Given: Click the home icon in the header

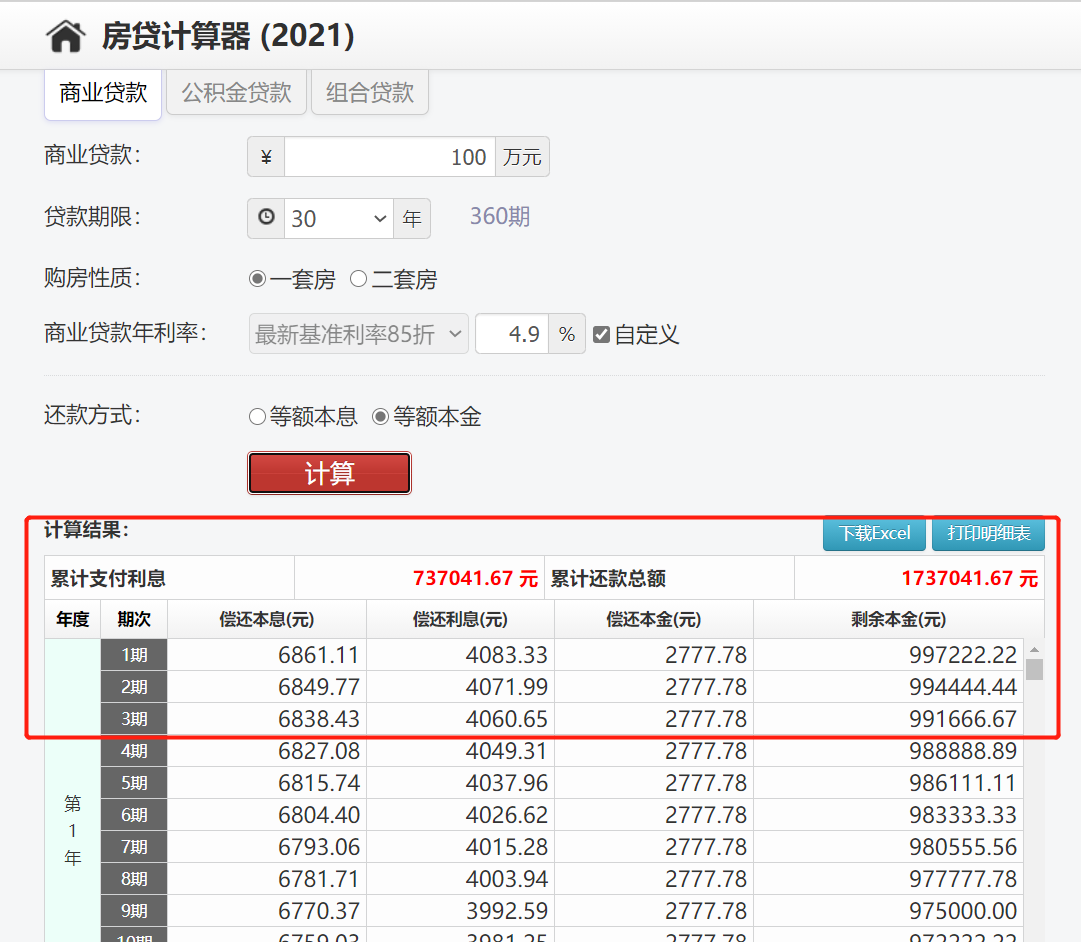Looking at the screenshot, I should (x=65, y=34).
